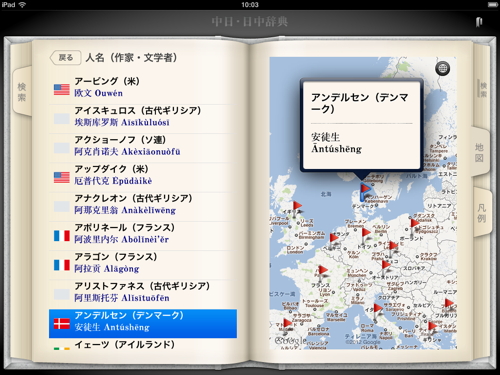Tap the globe map-type icon on the map
The height and width of the screenshot is (375, 500).
pos(442,69)
